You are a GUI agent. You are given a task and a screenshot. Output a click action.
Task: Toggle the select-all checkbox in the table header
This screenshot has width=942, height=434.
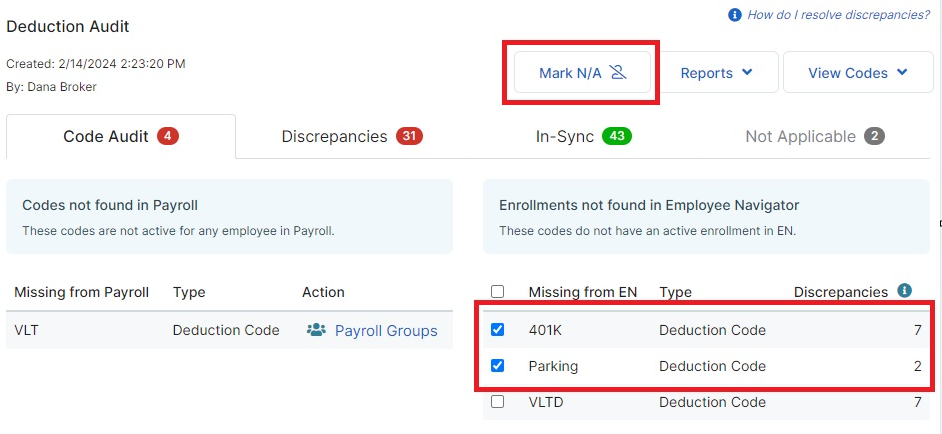[497, 292]
